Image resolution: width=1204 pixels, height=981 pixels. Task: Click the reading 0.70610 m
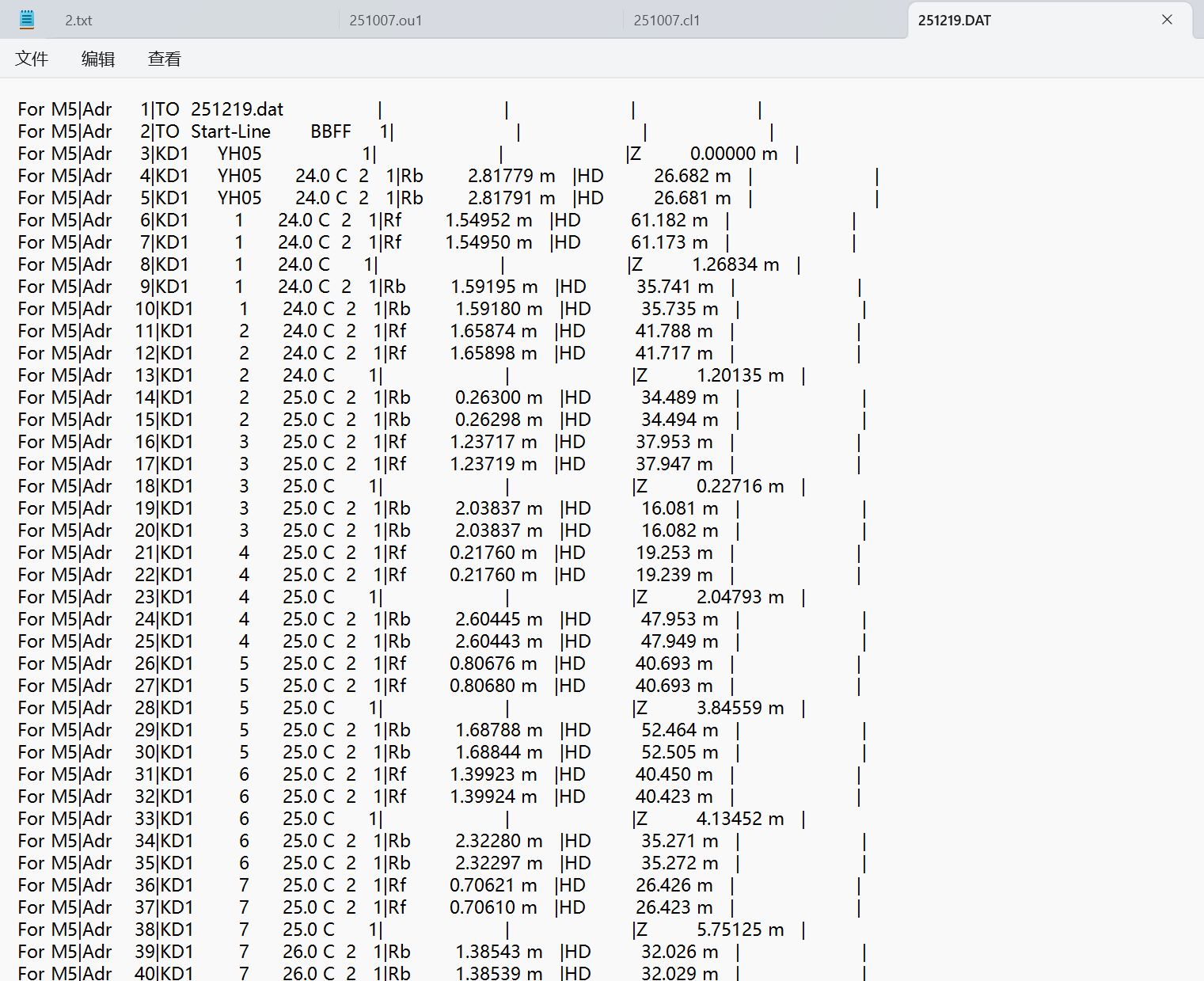click(x=493, y=907)
